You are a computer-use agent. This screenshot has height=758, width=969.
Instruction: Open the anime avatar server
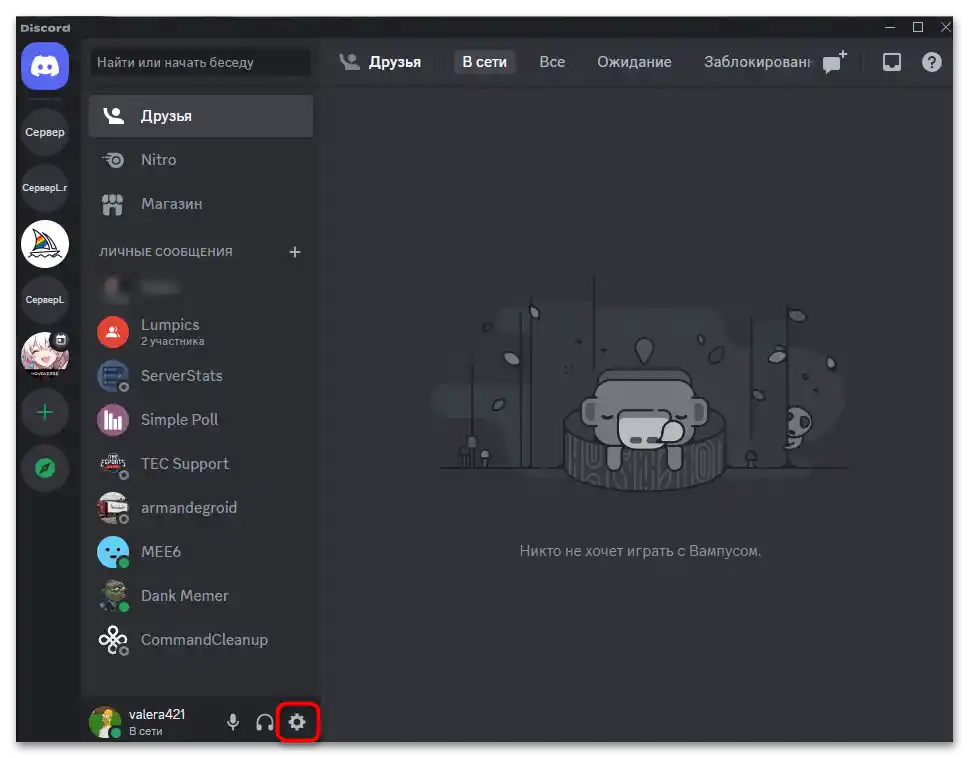coord(45,355)
